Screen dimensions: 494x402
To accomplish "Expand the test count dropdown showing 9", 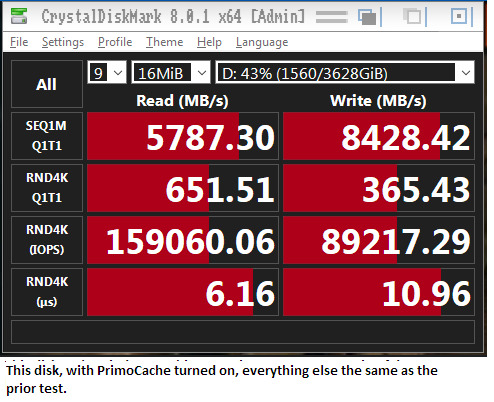I will tap(107, 72).
